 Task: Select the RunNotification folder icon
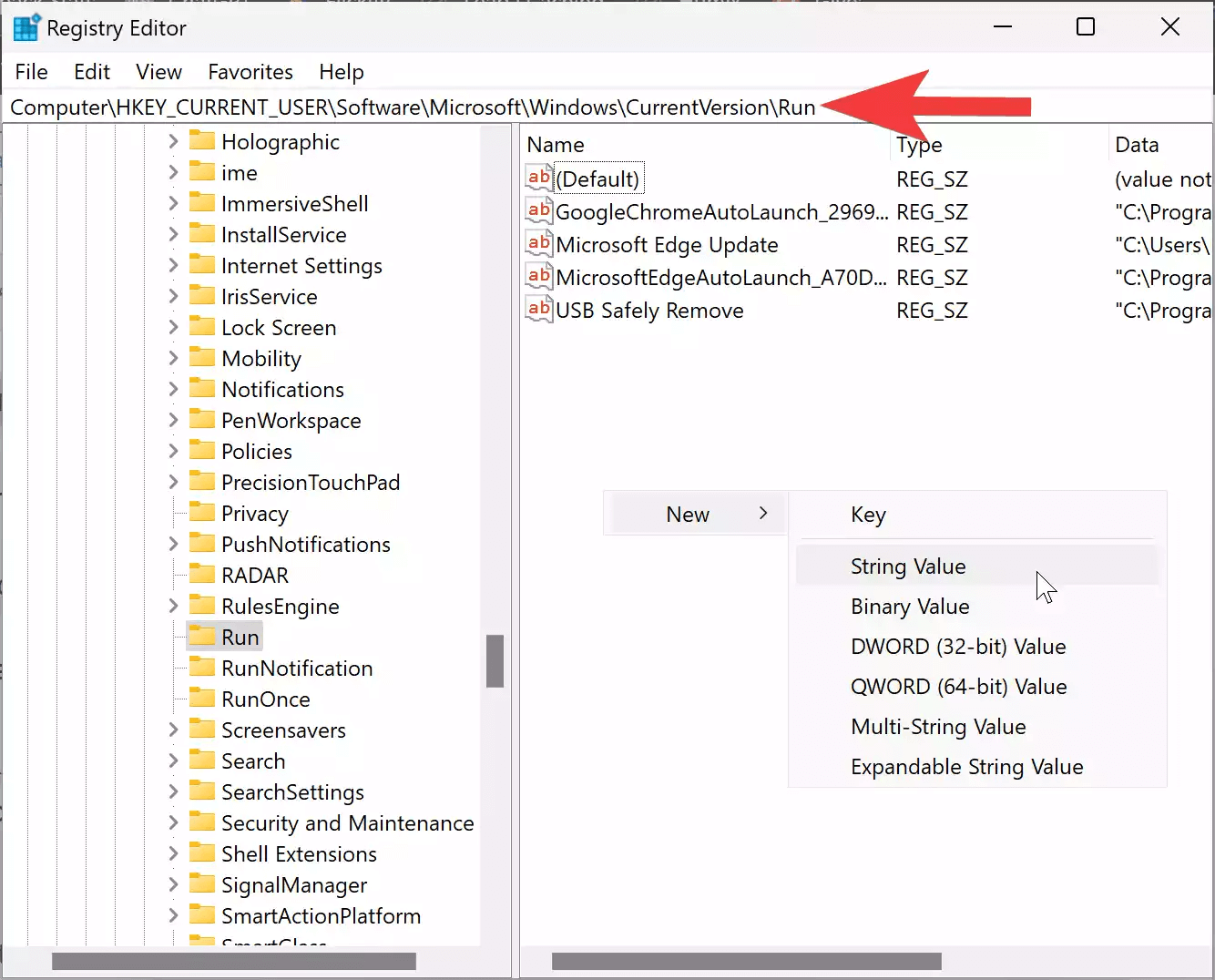pos(201,668)
